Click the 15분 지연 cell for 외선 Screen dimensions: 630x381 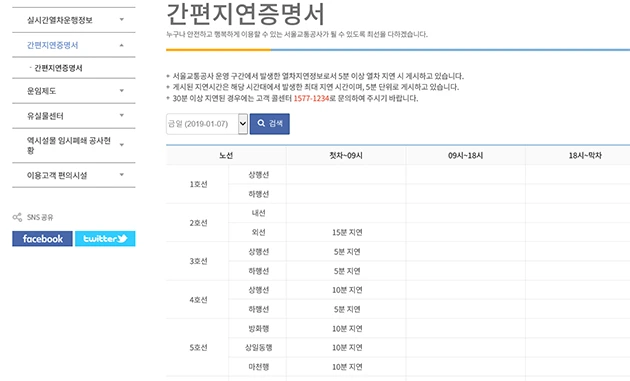[x=347, y=232]
